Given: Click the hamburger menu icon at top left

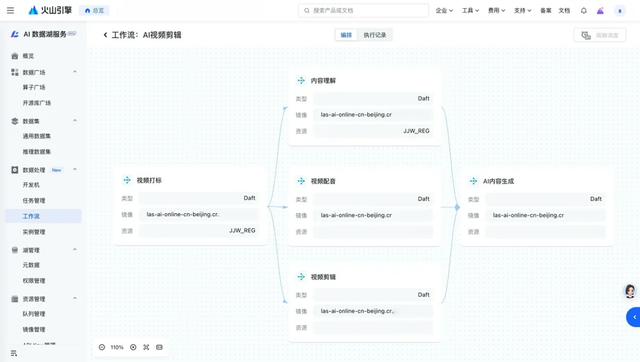Looking at the screenshot, I should point(11,11).
